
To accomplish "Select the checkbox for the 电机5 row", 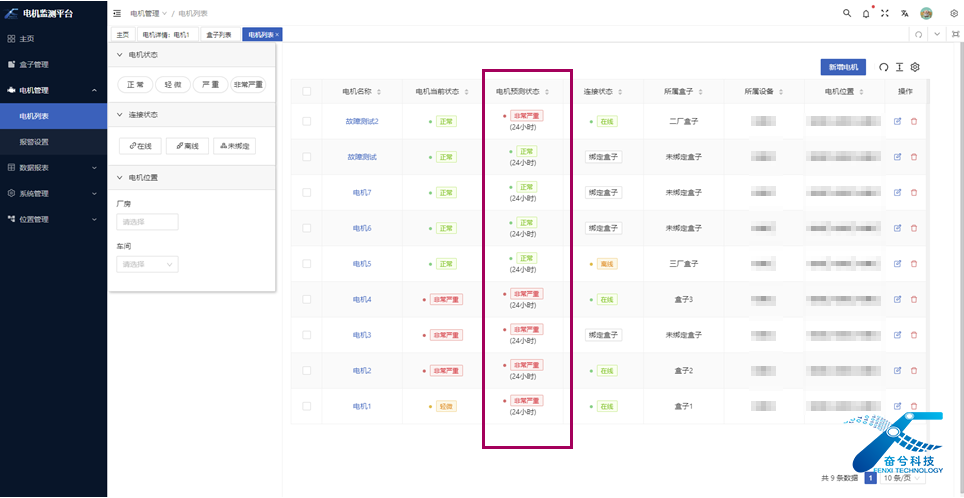I will pyautogui.click(x=307, y=264).
